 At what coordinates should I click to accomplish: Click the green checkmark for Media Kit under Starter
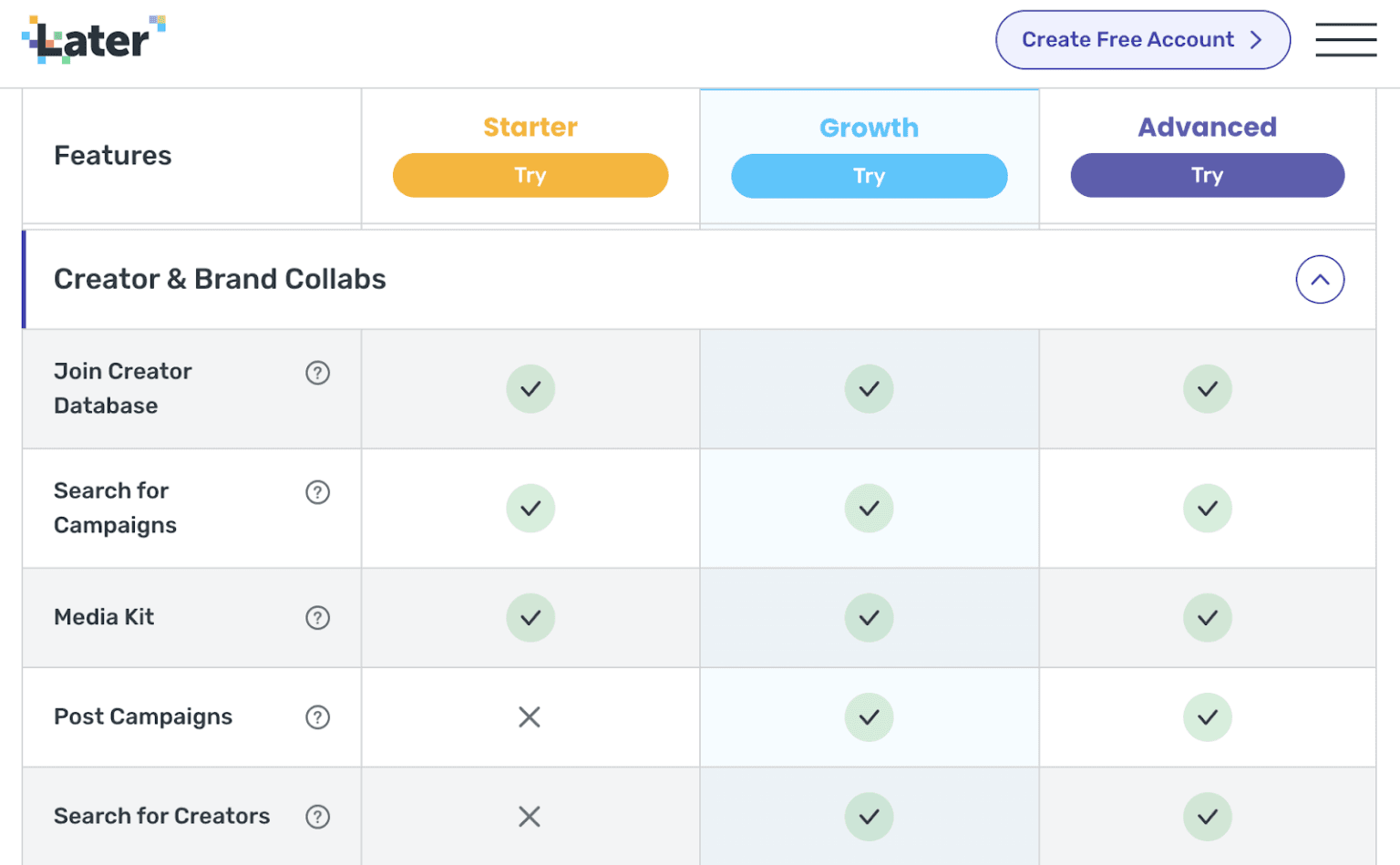[530, 617]
